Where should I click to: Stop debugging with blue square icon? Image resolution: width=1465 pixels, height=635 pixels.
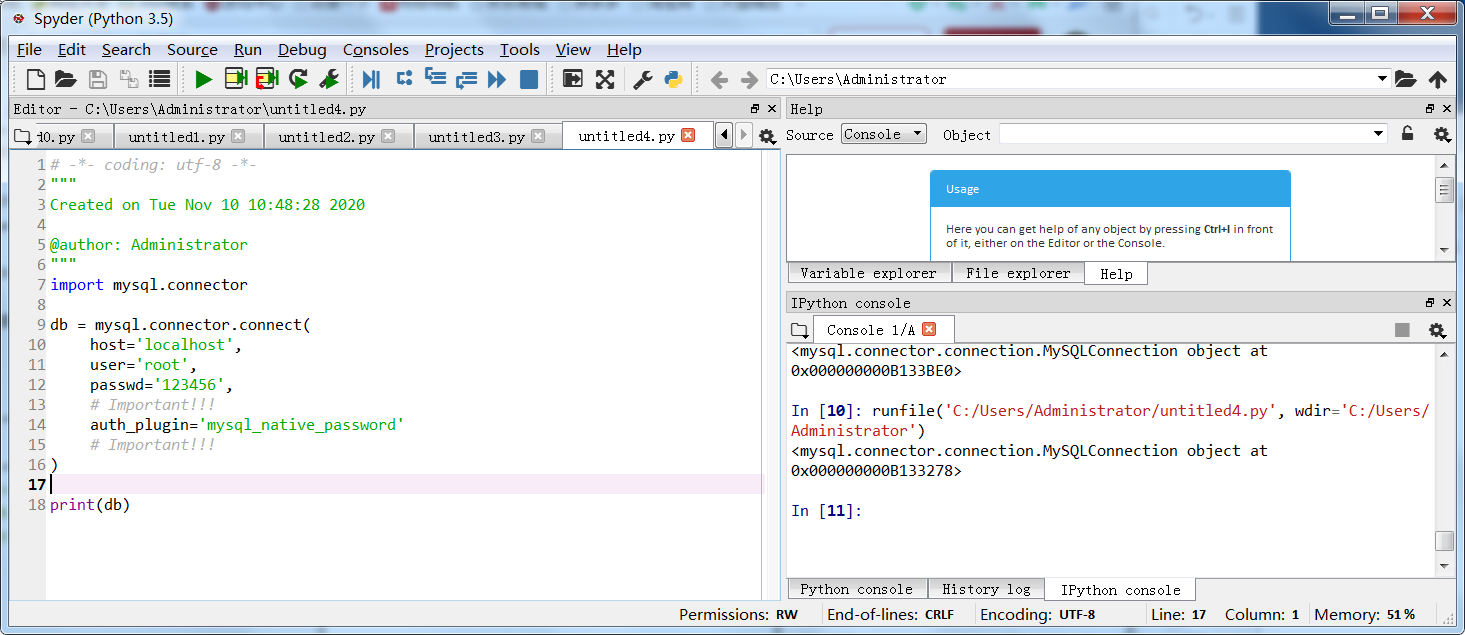[x=529, y=79]
